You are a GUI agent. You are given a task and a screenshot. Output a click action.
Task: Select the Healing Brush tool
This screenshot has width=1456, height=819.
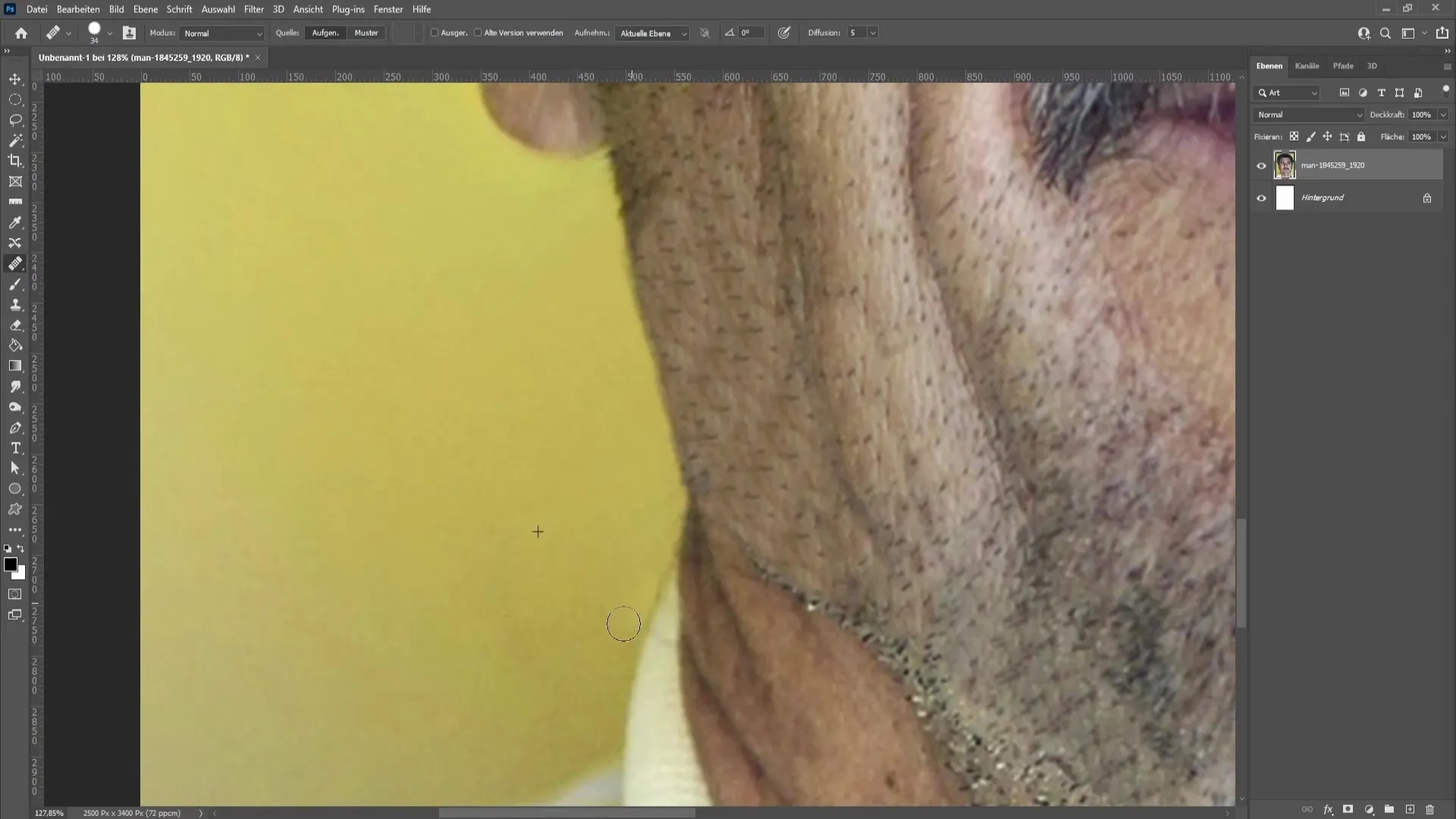tap(15, 263)
